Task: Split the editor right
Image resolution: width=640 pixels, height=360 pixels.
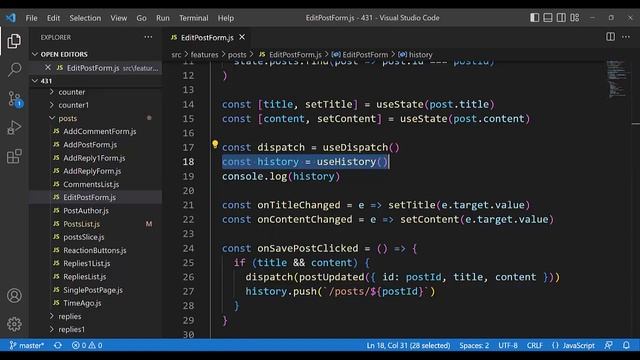Action: point(610,37)
